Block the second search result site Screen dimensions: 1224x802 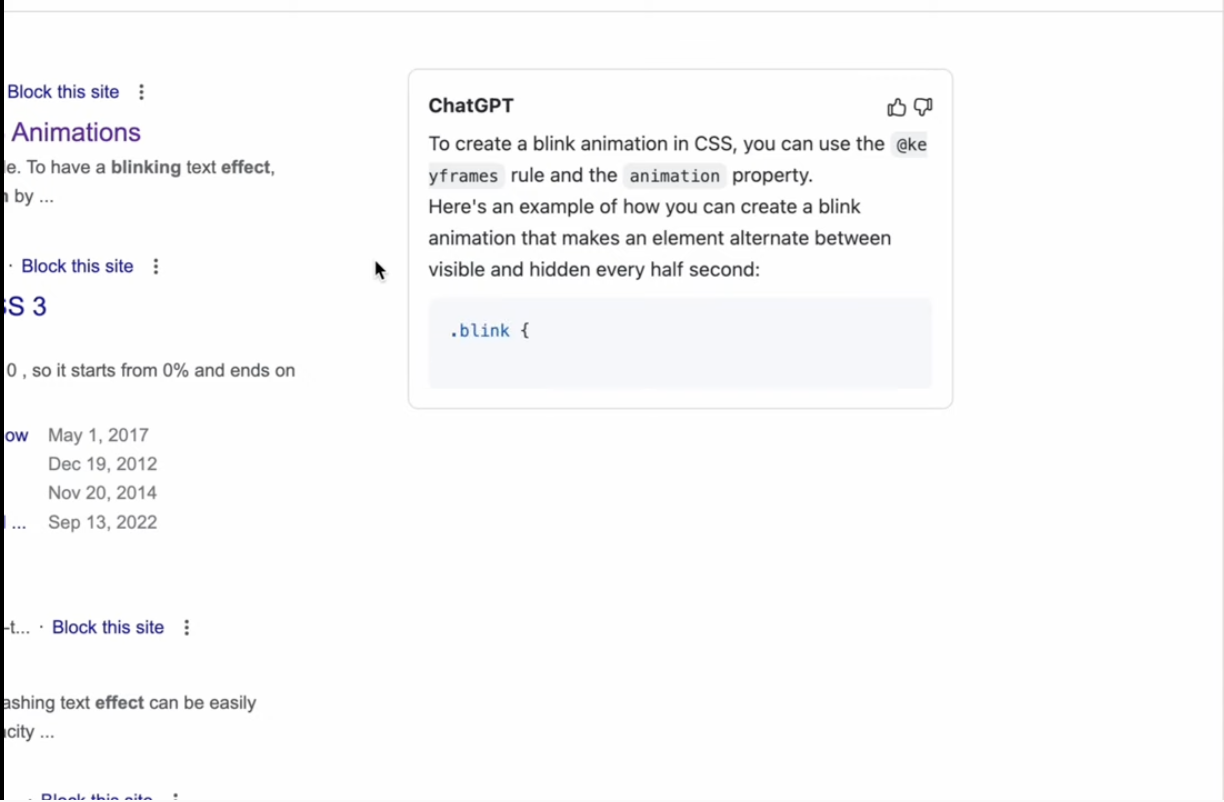click(x=77, y=266)
